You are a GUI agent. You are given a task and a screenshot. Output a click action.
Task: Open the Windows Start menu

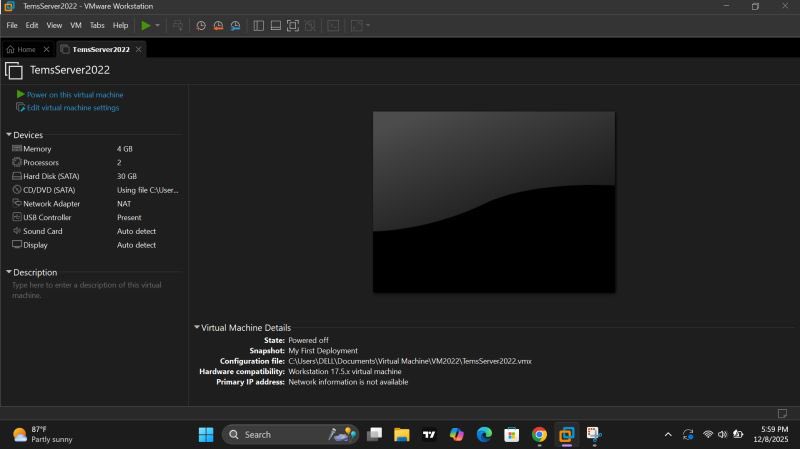[x=206, y=435]
